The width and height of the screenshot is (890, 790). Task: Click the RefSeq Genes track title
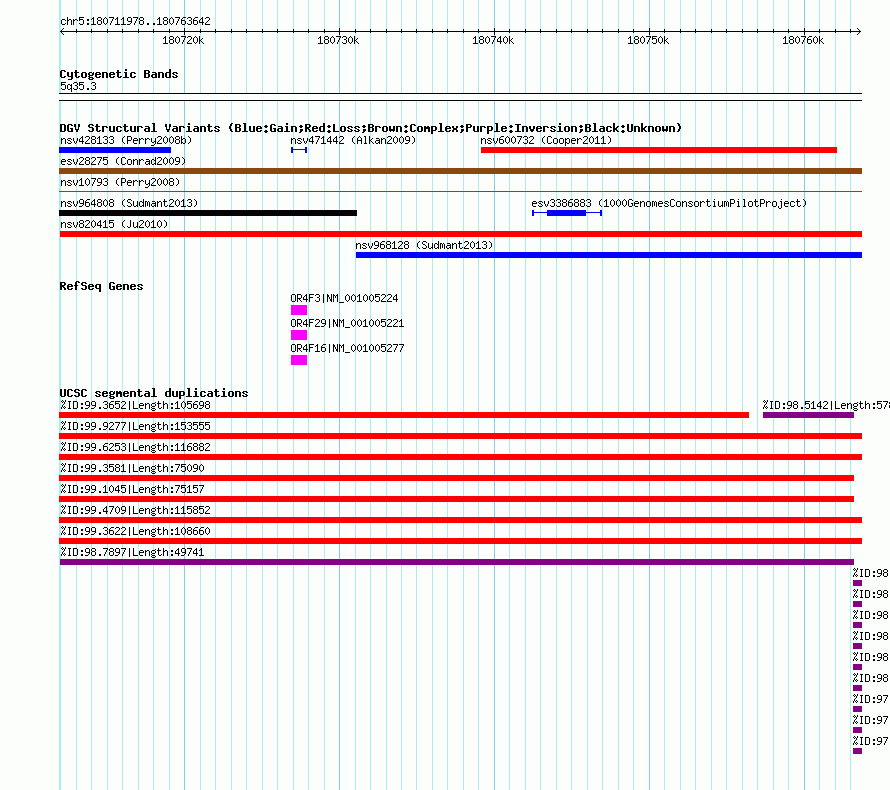(101, 286)
